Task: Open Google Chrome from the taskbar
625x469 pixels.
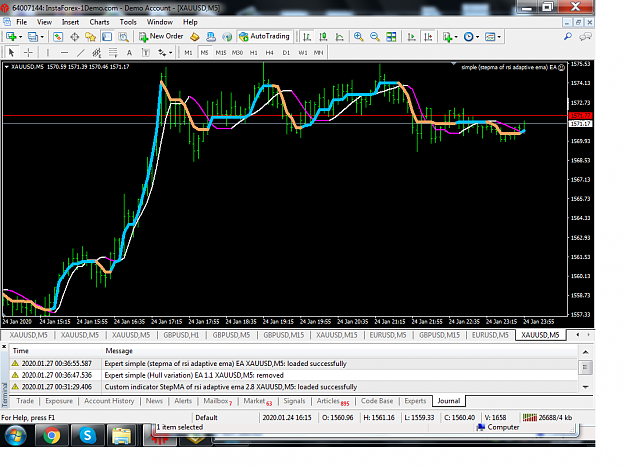Action: tap(51, 435)
